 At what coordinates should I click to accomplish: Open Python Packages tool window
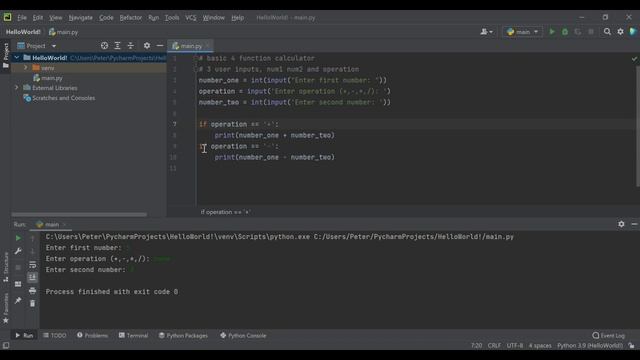pyautogui.click(x=183, y=336)
